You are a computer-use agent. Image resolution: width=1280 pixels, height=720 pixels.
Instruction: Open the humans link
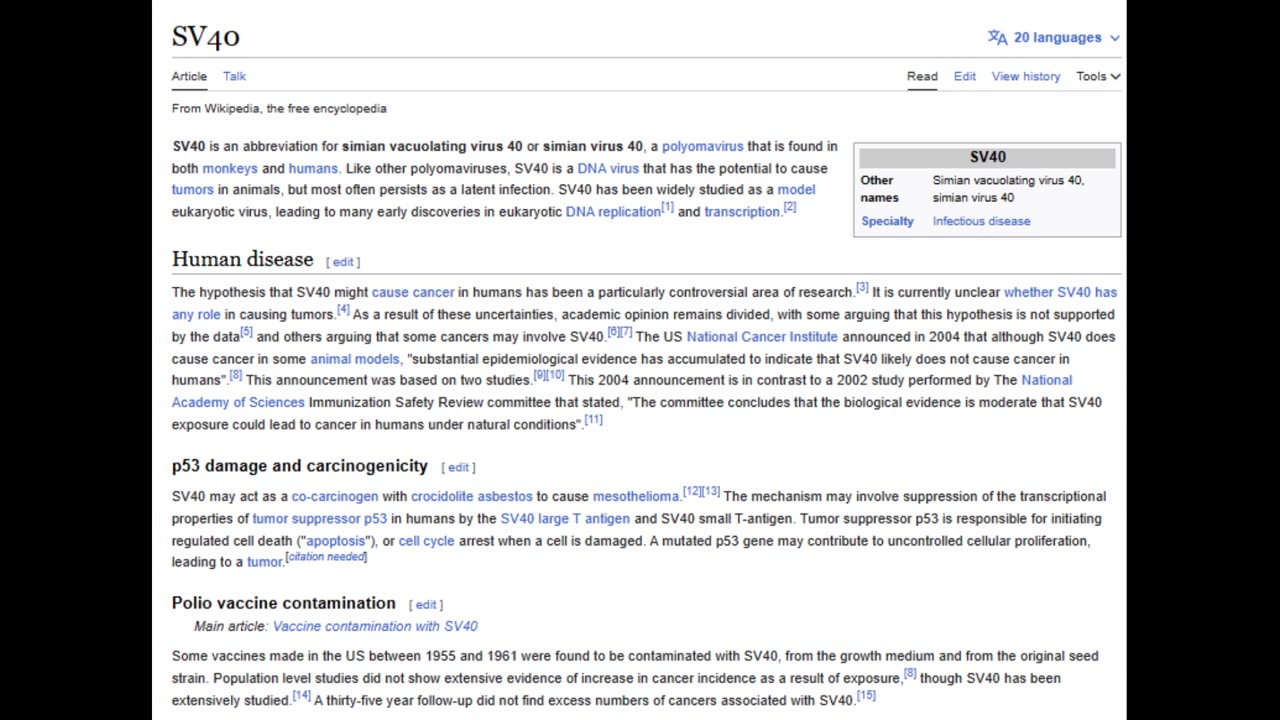(x=313, y=168)
